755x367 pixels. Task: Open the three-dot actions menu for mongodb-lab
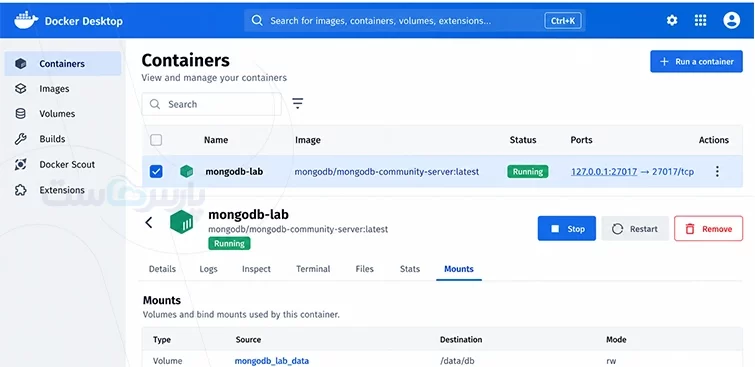[717, 171]
